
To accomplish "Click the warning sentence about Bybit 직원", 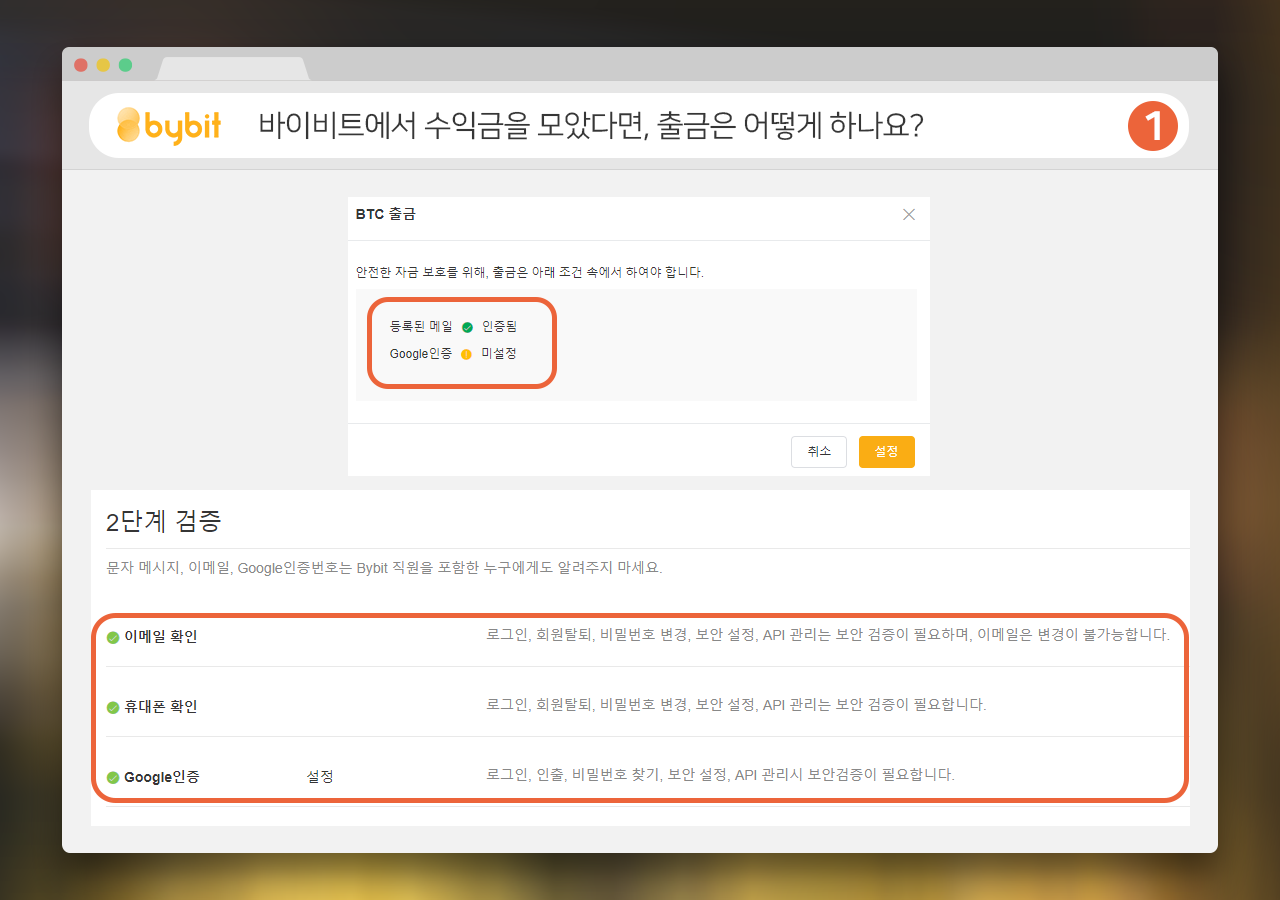I will tap(385, 568).
